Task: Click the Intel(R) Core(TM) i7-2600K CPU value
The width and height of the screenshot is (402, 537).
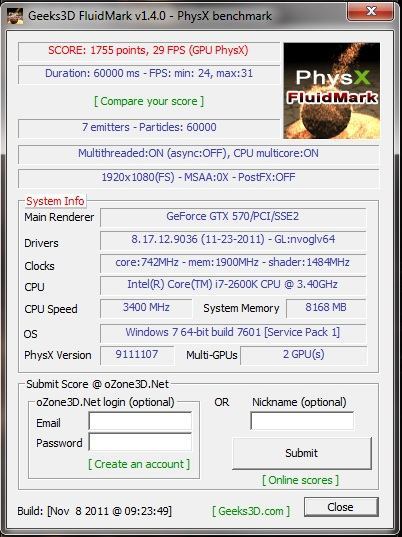Action: pos(233,285)
